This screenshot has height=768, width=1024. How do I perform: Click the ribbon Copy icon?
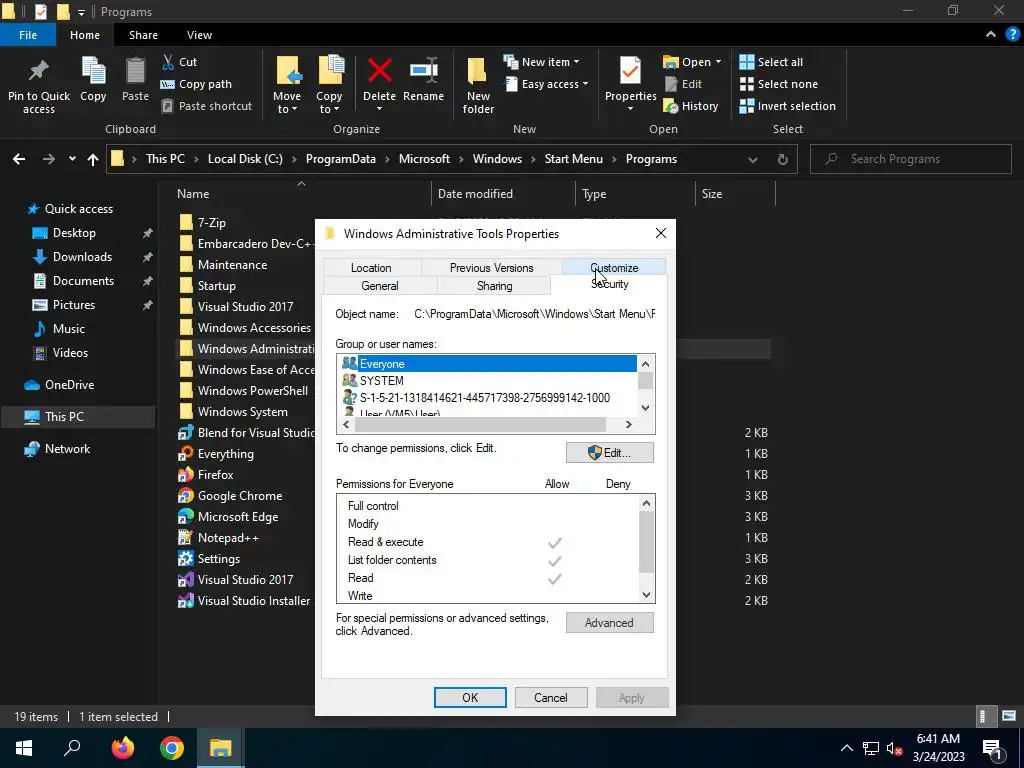tap(93, 79)
